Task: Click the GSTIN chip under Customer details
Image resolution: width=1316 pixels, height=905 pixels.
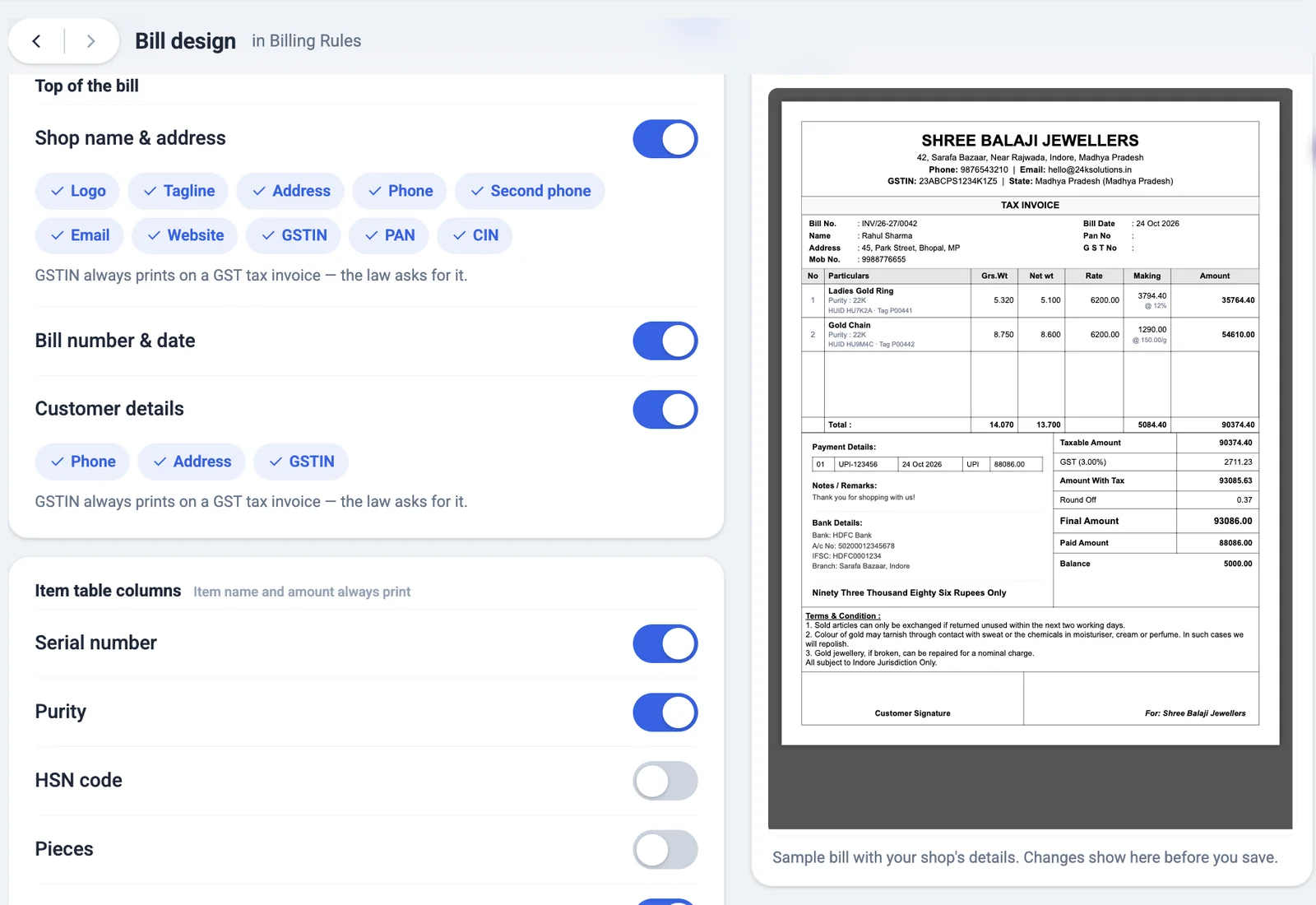Action: pyautogui.click(x=301, y=462)
